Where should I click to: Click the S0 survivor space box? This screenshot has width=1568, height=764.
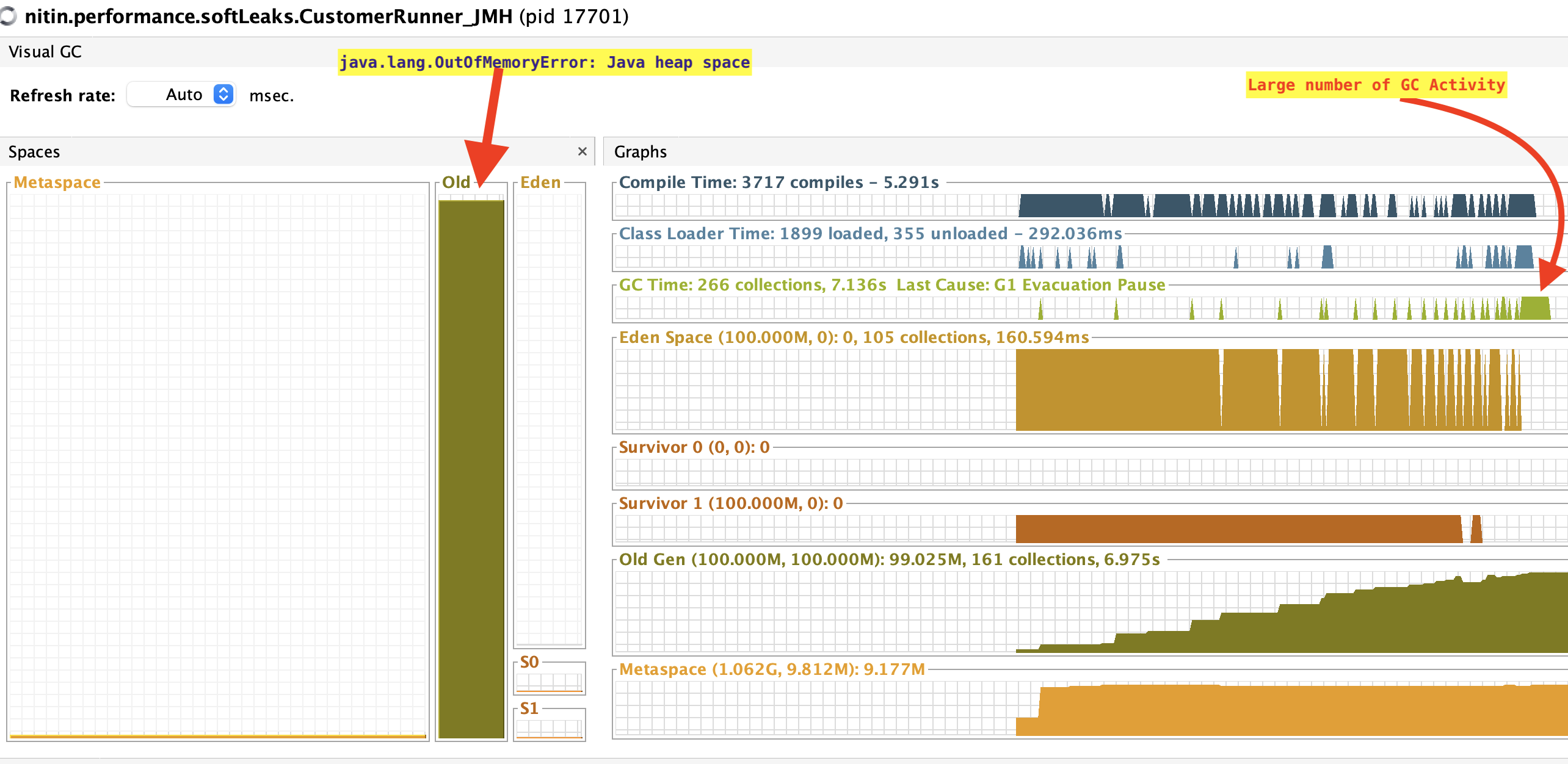click(x=549, y=682)
